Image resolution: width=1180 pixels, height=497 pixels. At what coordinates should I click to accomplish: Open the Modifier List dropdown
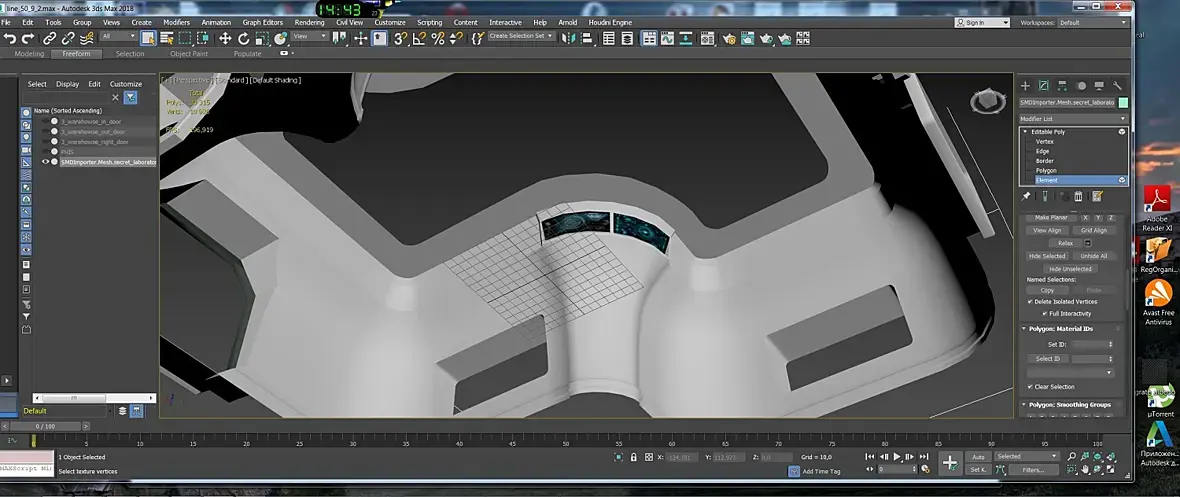[1073, 118]
